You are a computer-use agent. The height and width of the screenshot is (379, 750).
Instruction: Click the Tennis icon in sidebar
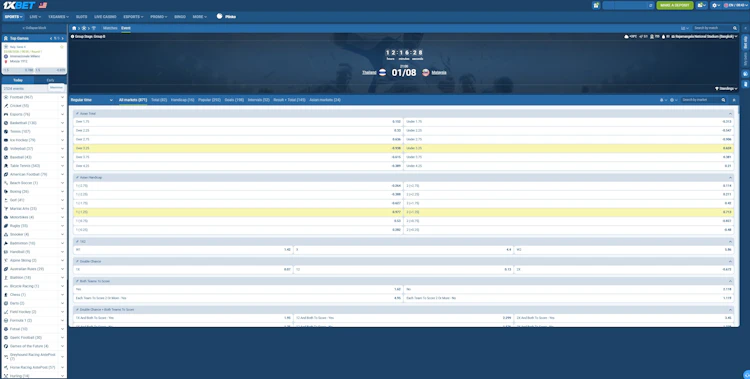click(x=6, y=132)
